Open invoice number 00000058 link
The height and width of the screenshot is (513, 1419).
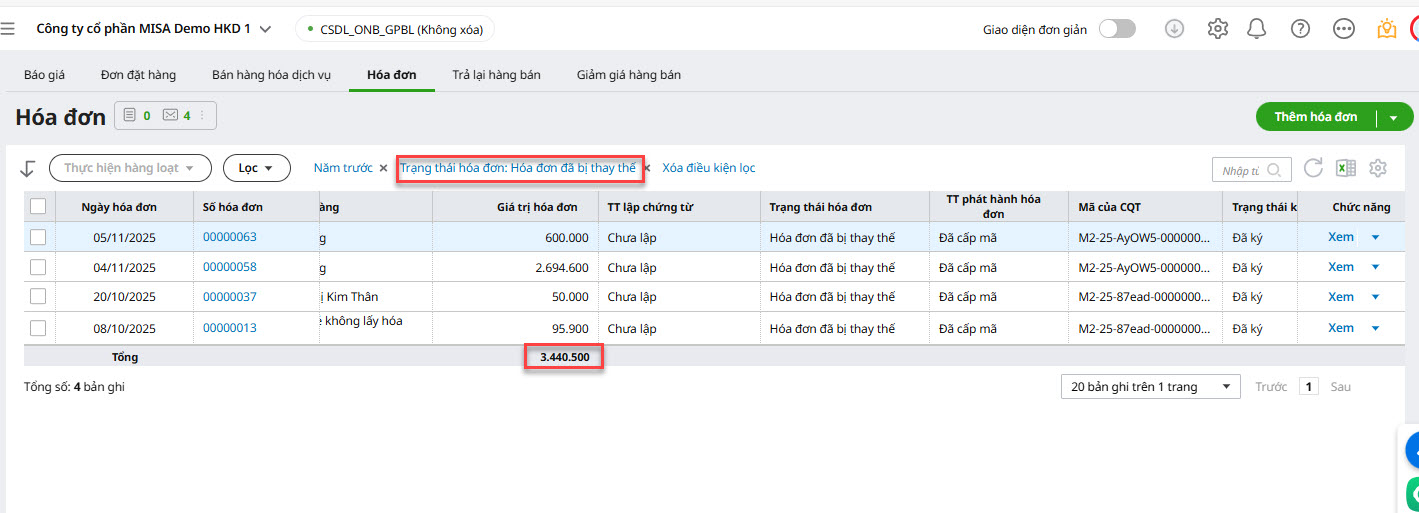coord(230,267)
